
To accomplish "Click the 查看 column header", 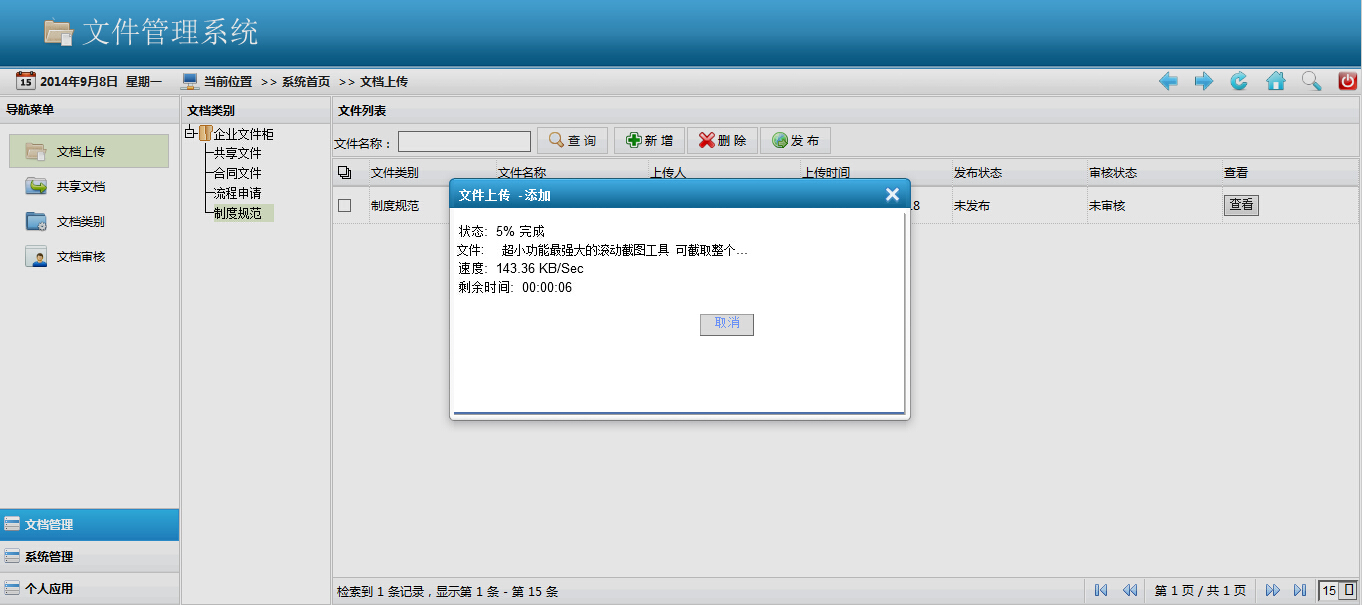I will click(1236, 173).
